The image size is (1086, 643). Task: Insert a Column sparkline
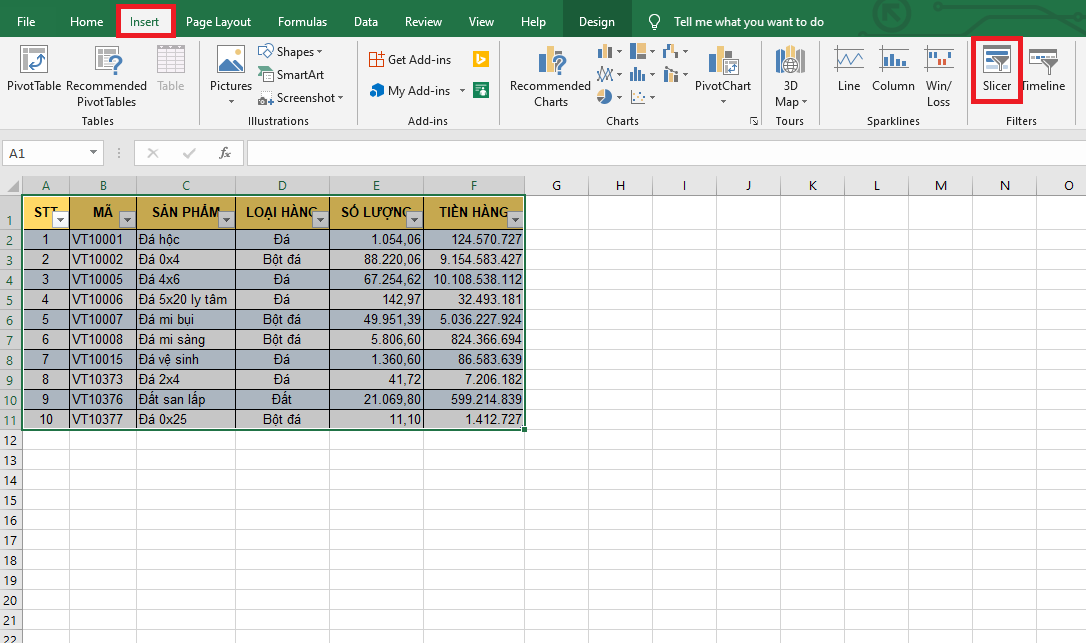[x=893, y=70]
